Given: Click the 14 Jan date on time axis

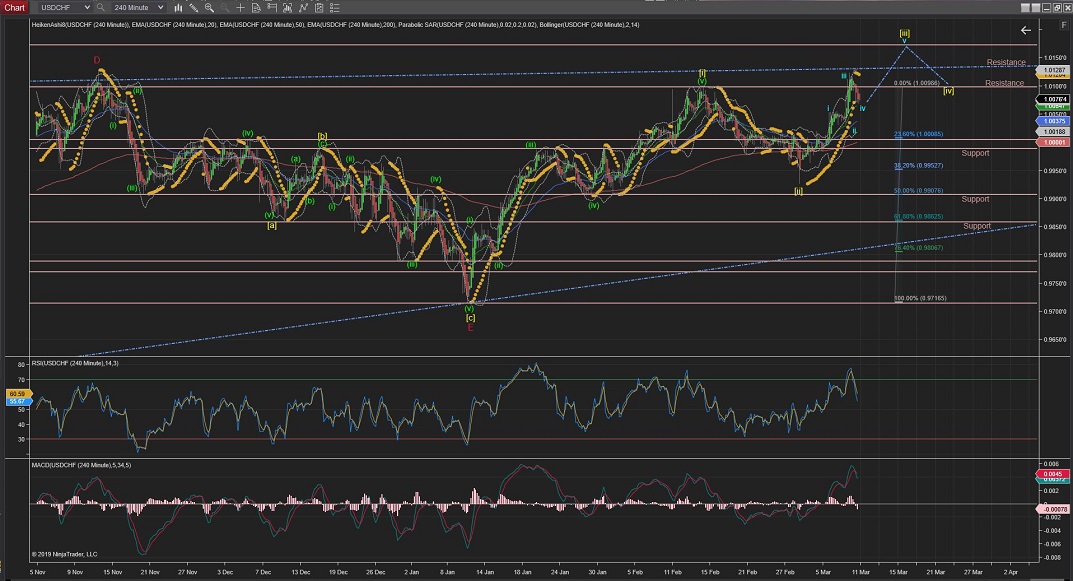Looking at the screenshot, I should pyautogui.click(x=484, y=571).
